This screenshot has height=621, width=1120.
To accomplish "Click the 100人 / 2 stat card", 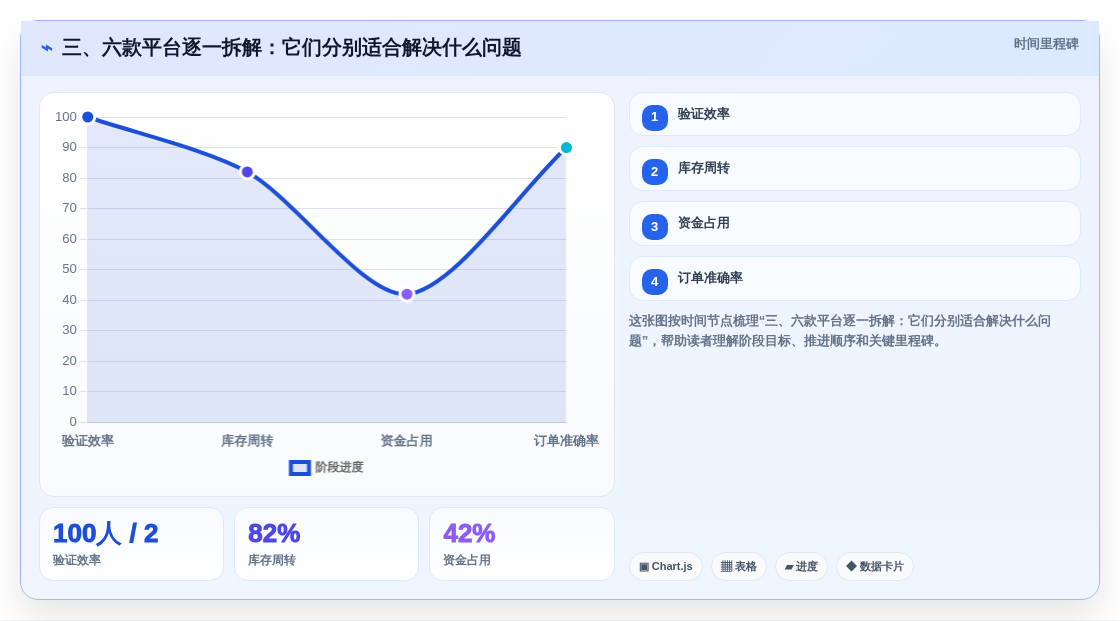I will [131, 544].
